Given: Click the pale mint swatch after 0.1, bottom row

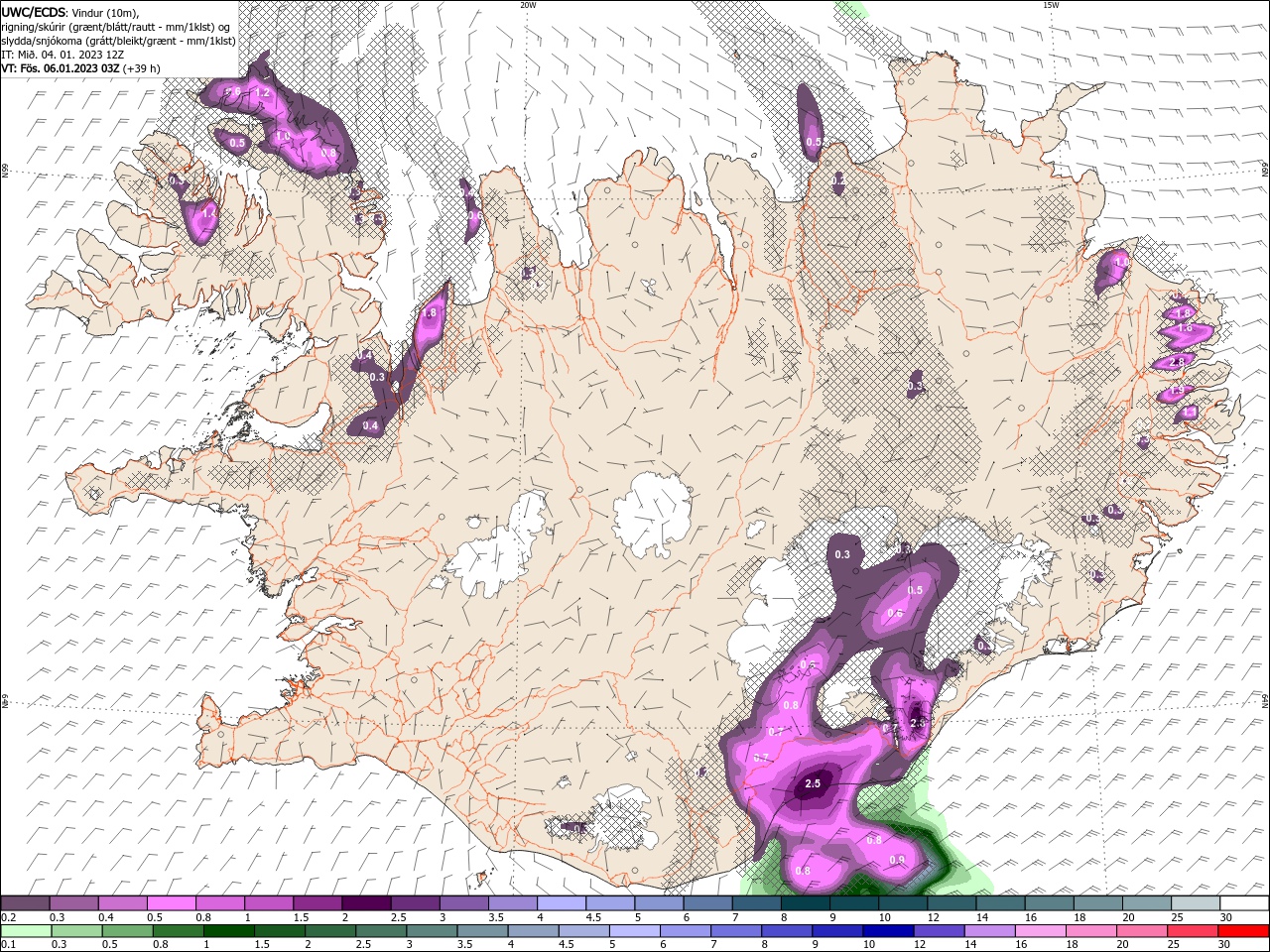Looking at the screenshot, I should pos(26,931).
